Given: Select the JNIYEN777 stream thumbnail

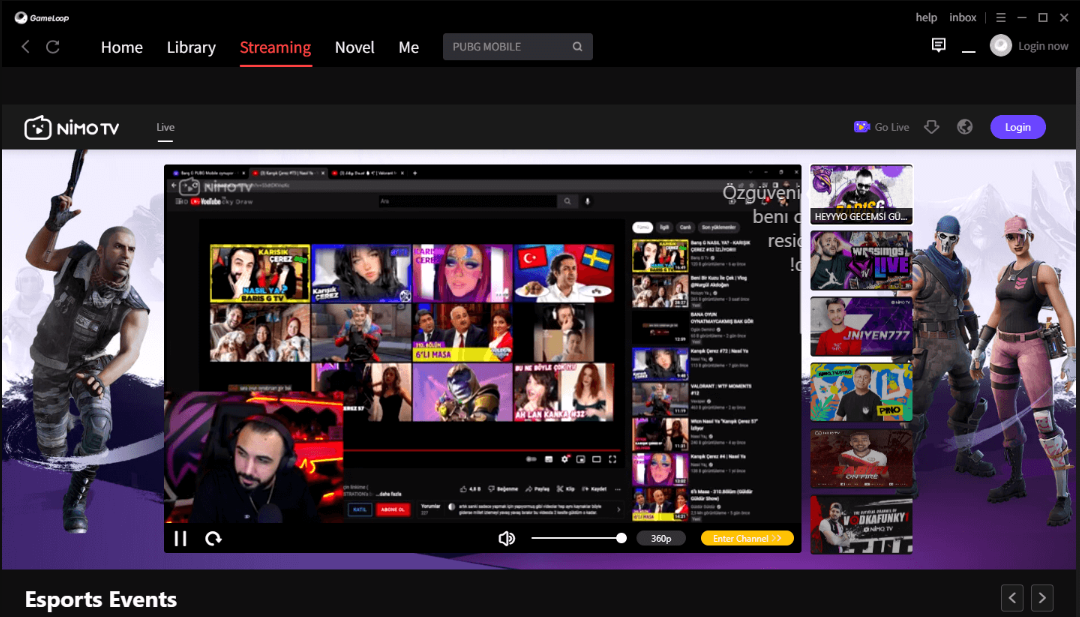Looking at the screenshot, I should [x=862, y=326].
